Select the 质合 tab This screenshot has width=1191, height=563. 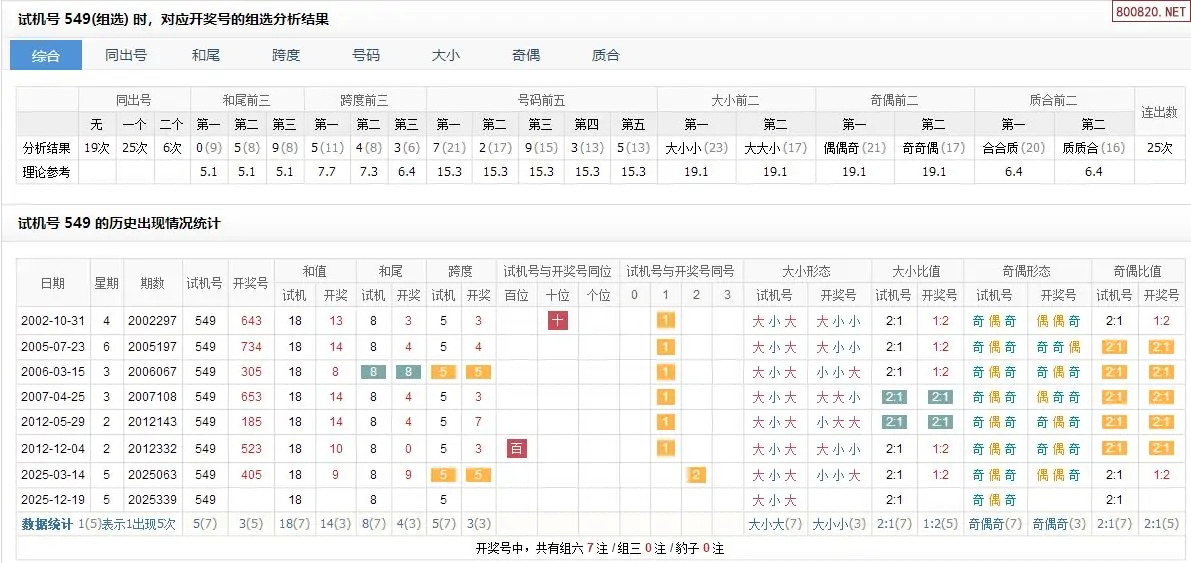pos(606,55)
